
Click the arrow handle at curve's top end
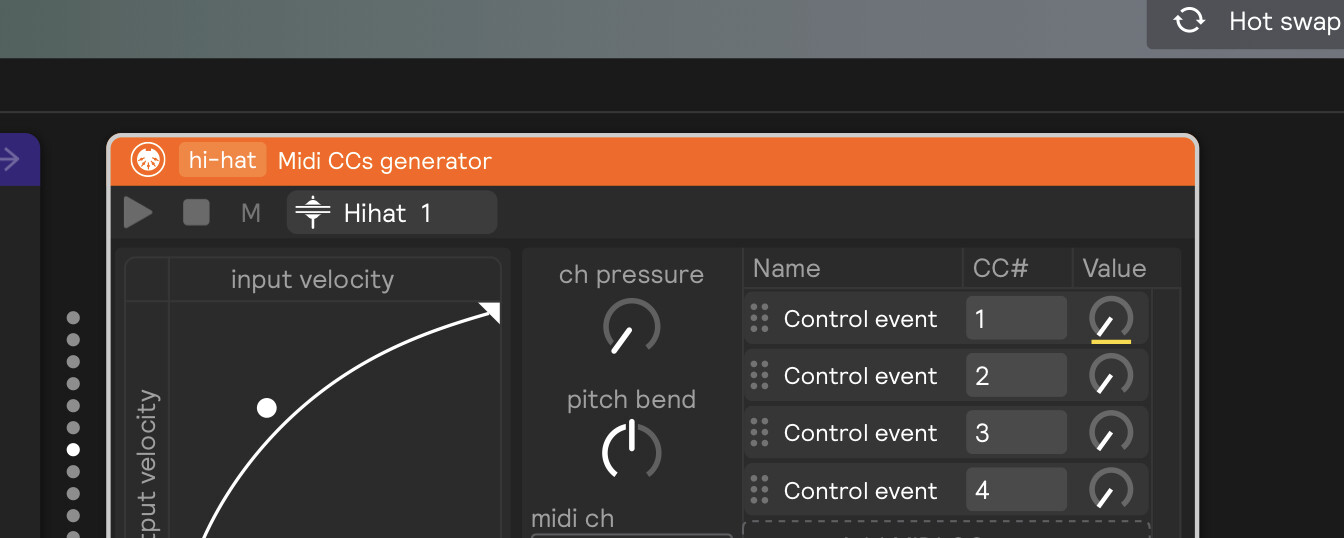point(489,312)
